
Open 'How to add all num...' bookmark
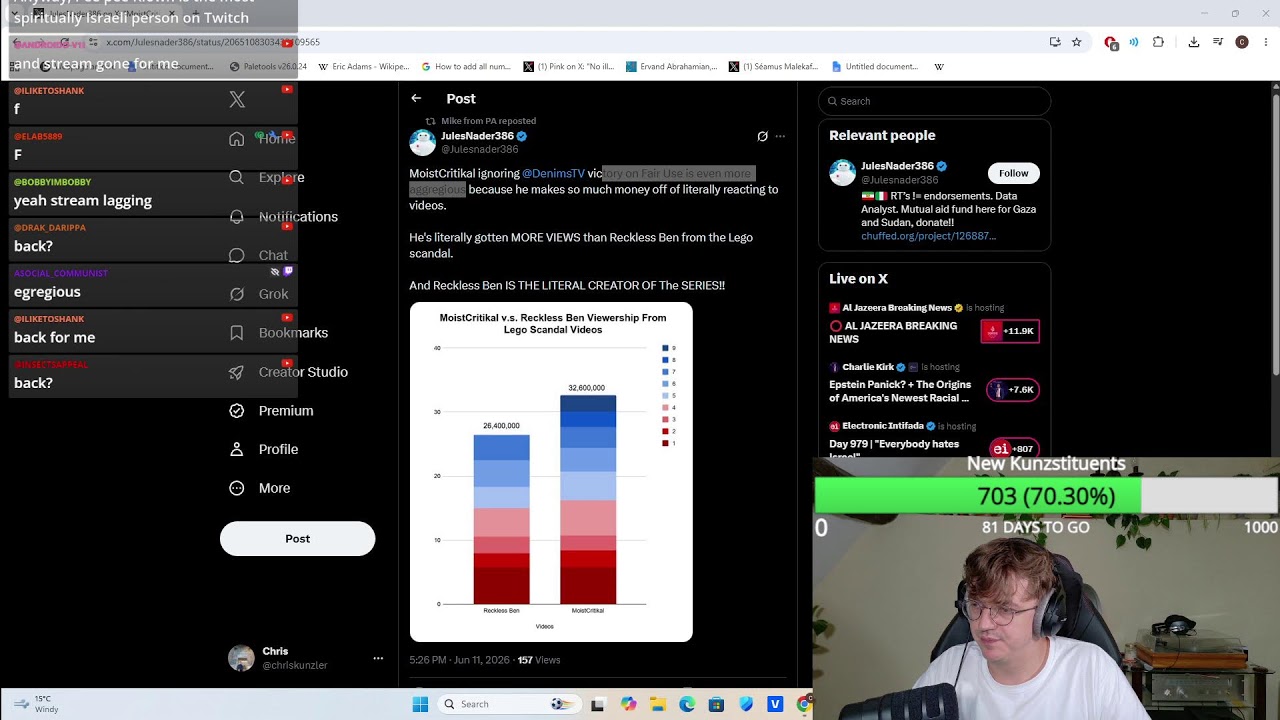pyautogui.click(x=466, y=67)
